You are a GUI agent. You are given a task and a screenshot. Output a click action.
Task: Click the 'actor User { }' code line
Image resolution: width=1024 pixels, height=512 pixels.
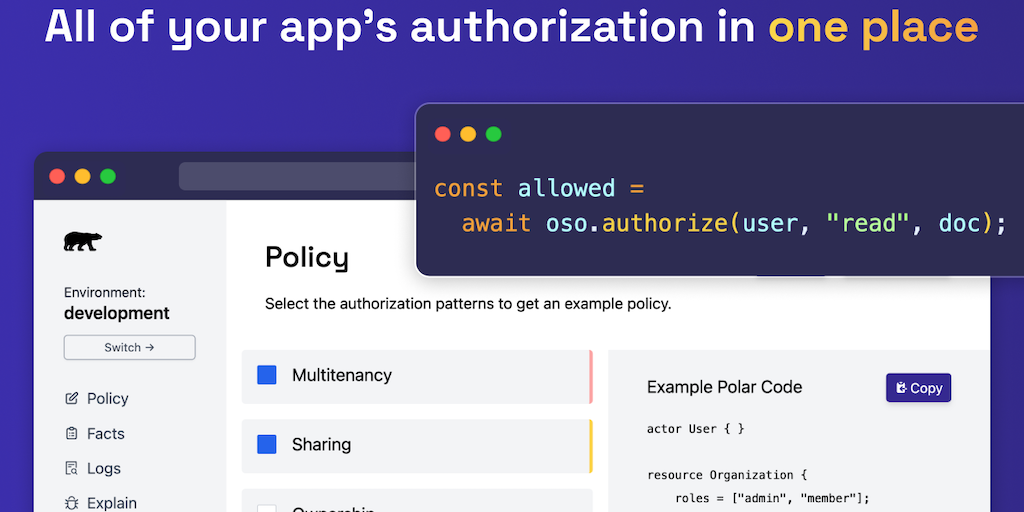(696, 429)
